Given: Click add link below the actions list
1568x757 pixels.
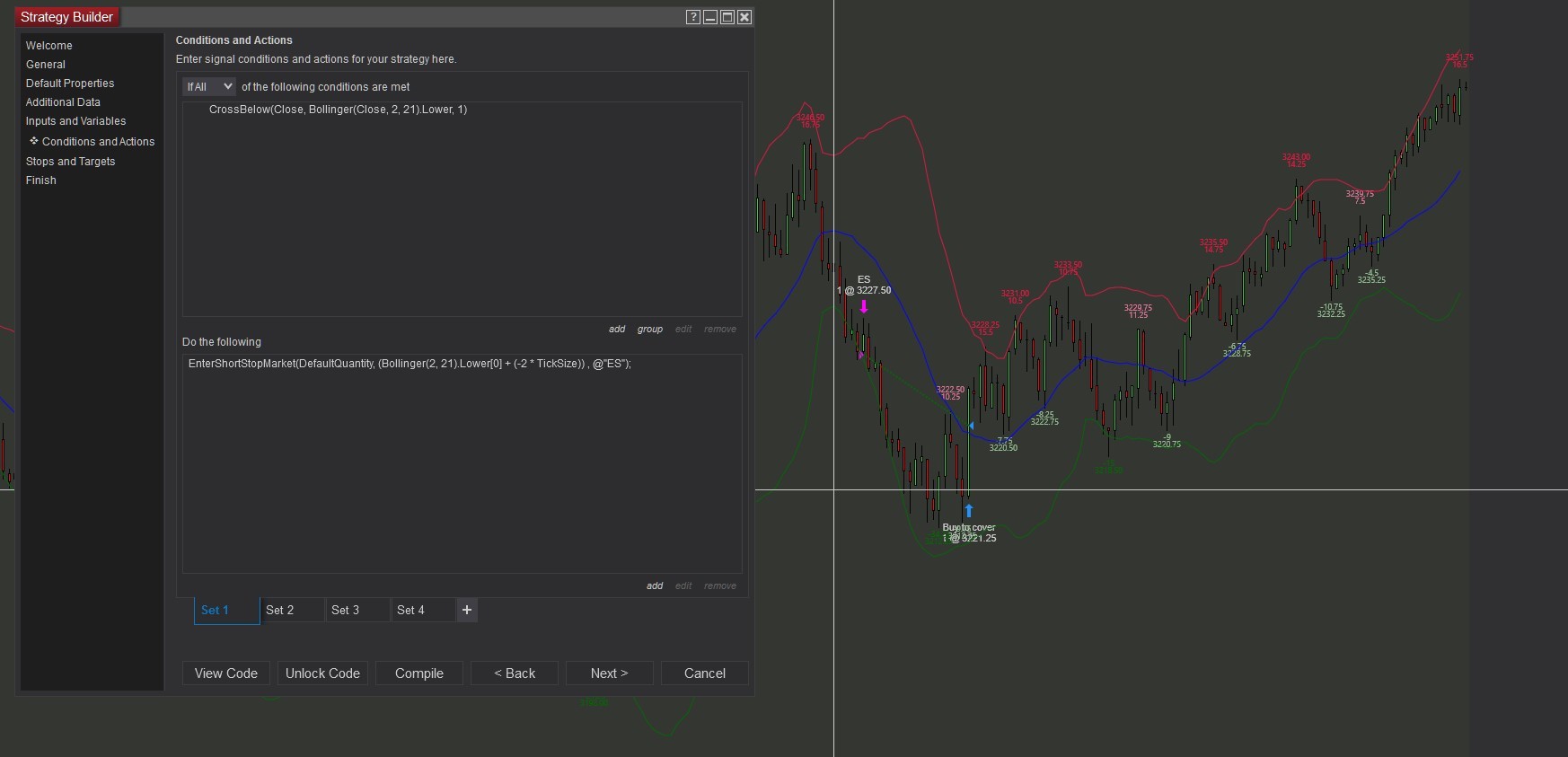Looking at the screenshot, I should (x=655, y=586).
